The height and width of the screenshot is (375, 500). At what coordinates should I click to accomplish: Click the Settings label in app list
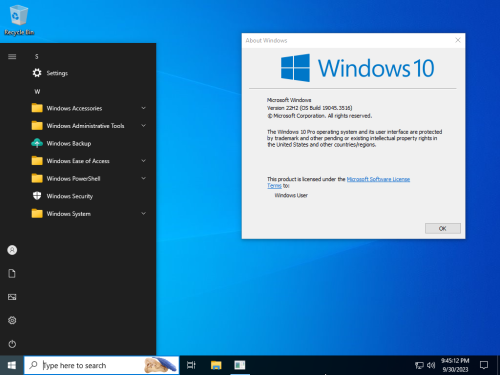57,73
